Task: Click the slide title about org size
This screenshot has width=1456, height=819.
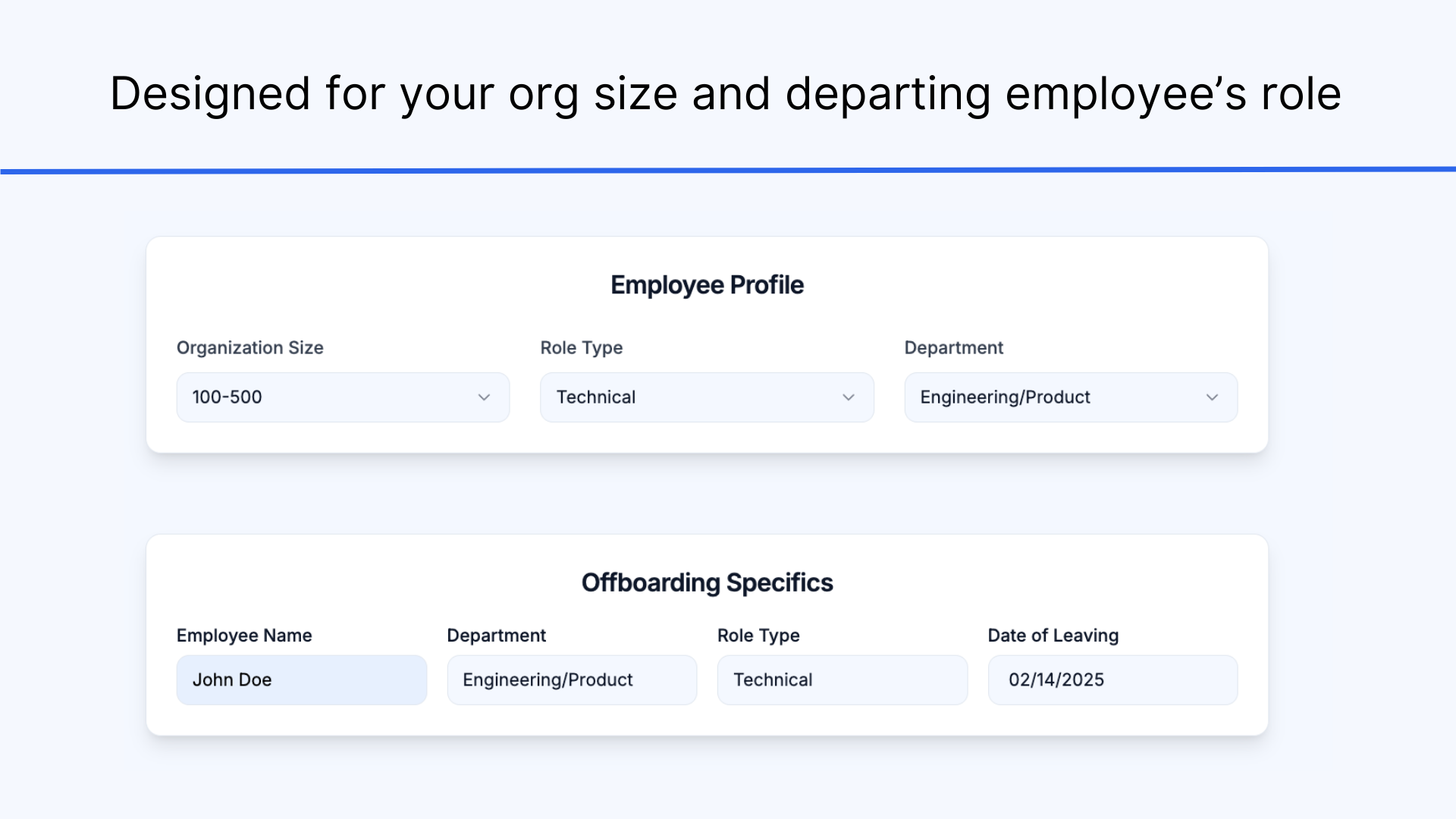Action: [x=726, y=94]
